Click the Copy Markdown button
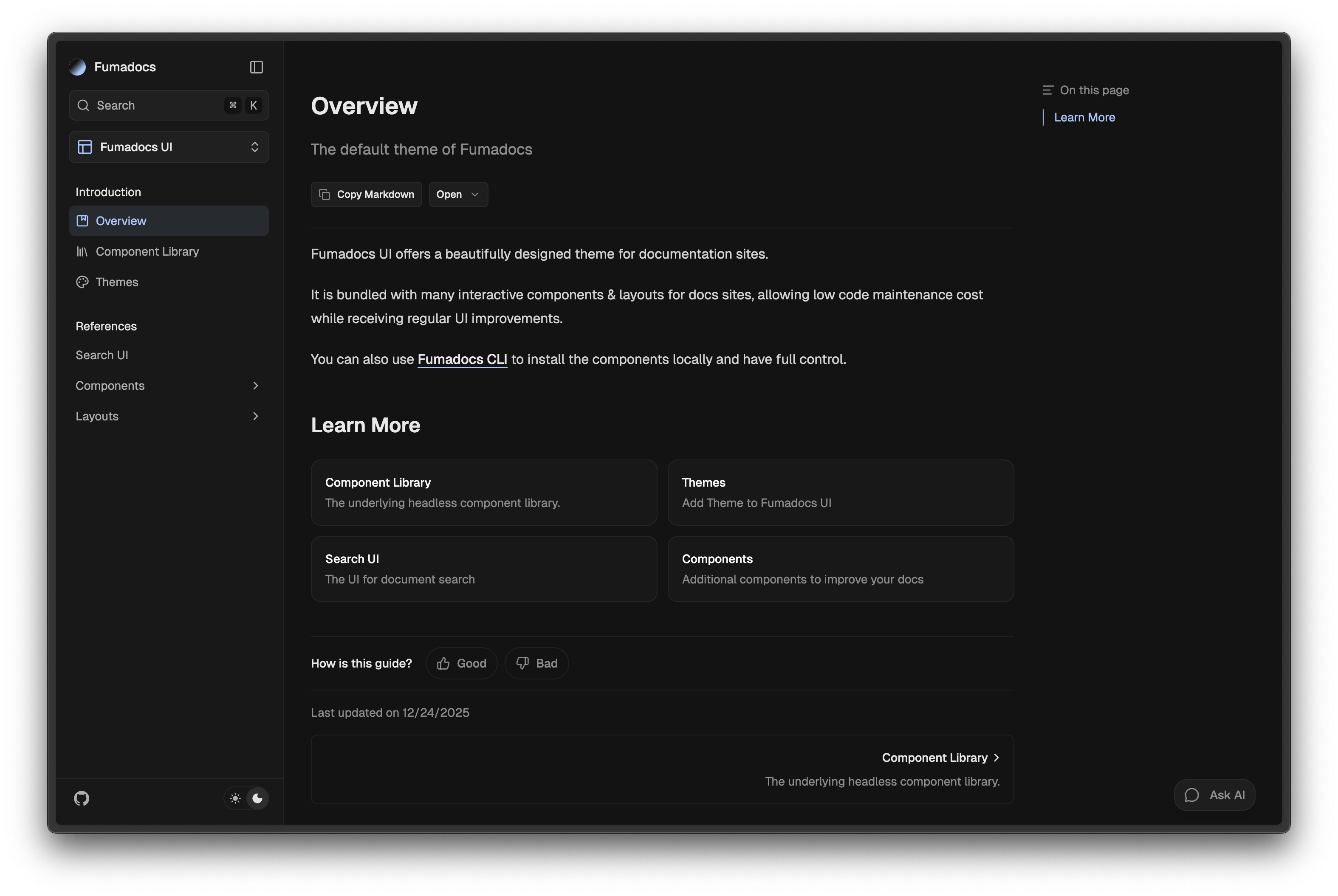The width and height of the screenshot is (1338, 896). [x=366, y=194]
